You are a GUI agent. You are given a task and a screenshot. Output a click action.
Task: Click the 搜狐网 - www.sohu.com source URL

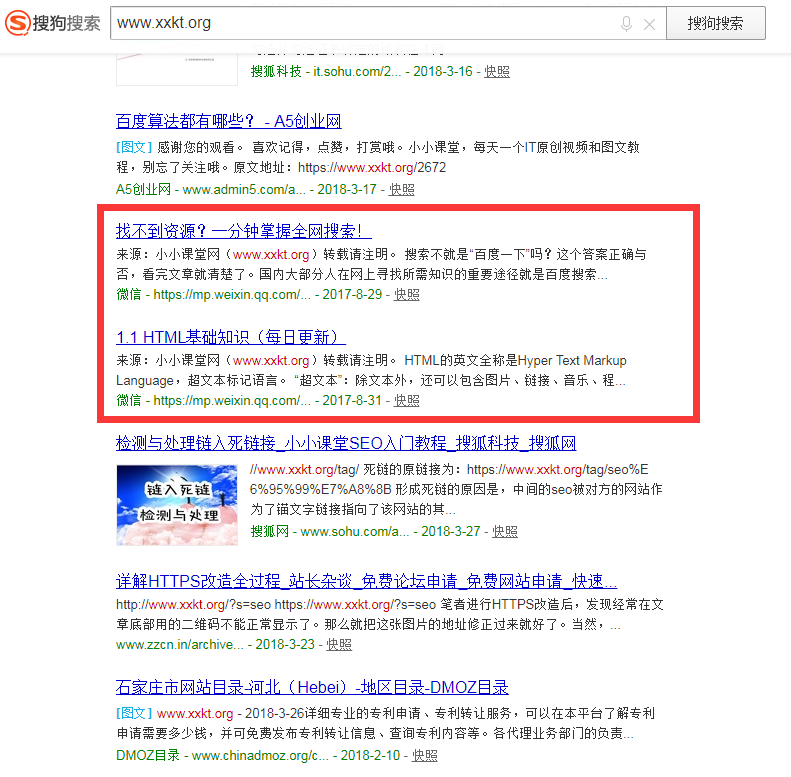tap(330, 532)
